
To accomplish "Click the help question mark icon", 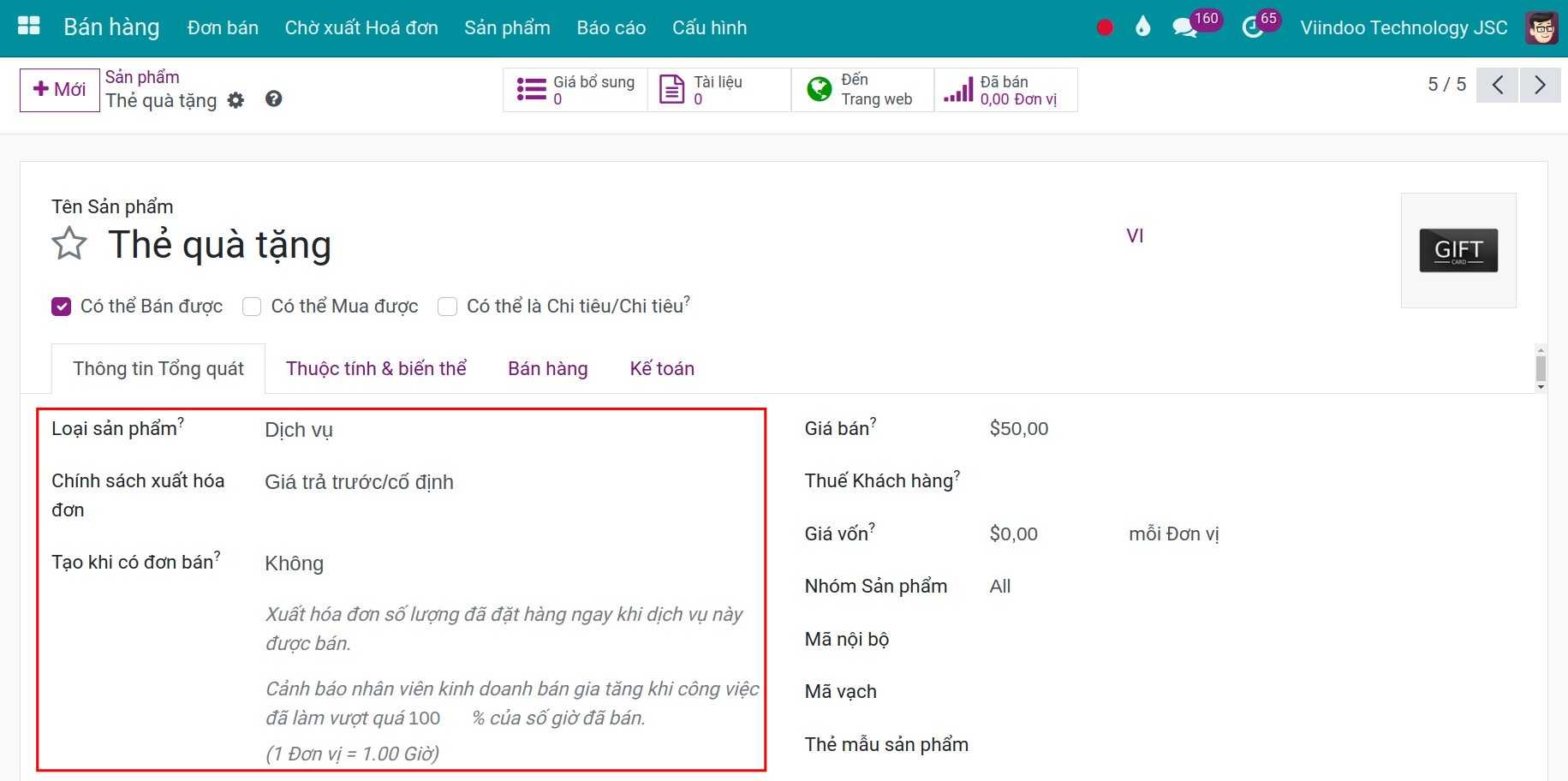I will [x=274, y=99].
